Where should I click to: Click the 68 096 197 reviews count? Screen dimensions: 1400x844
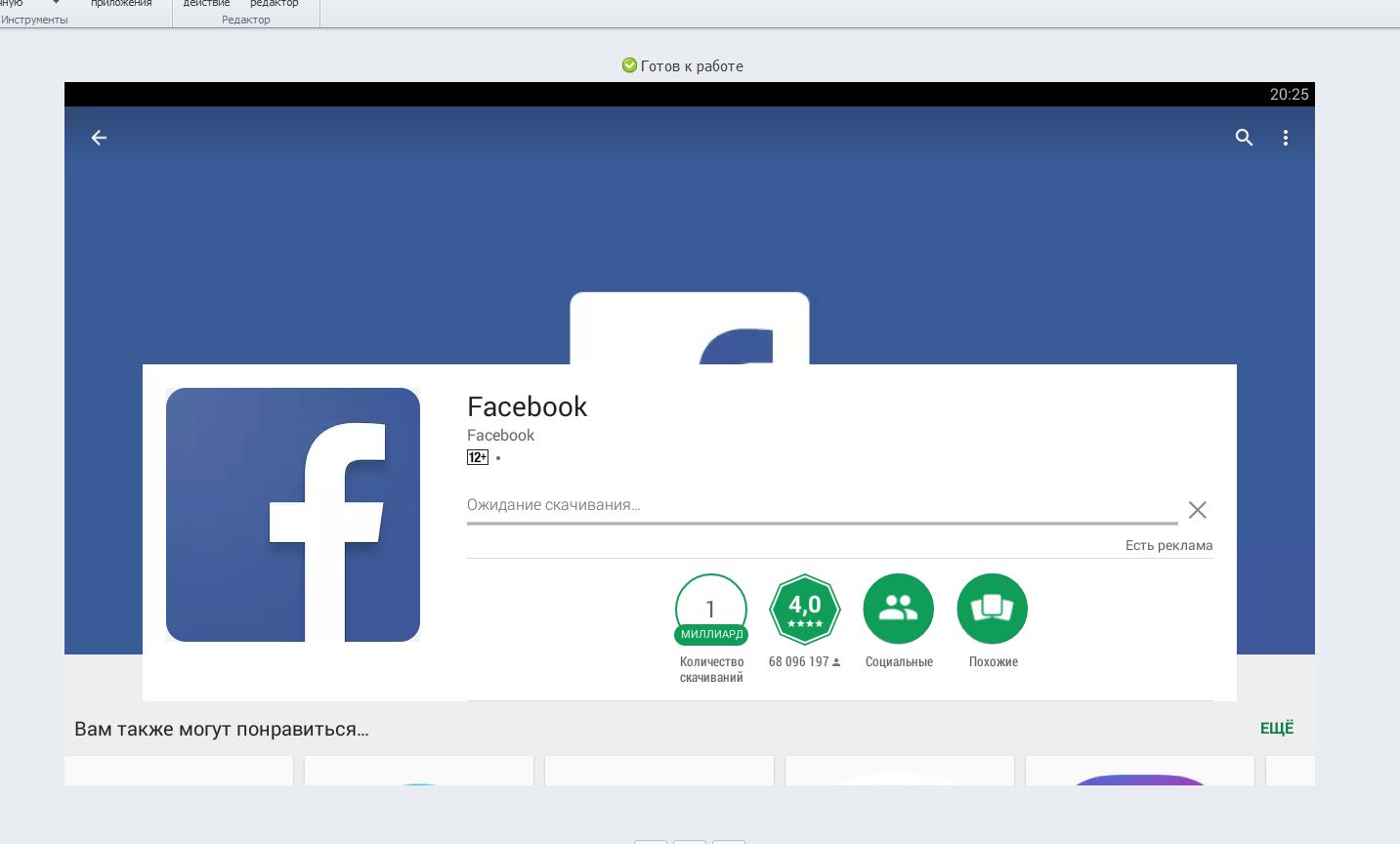pos(804,662)
